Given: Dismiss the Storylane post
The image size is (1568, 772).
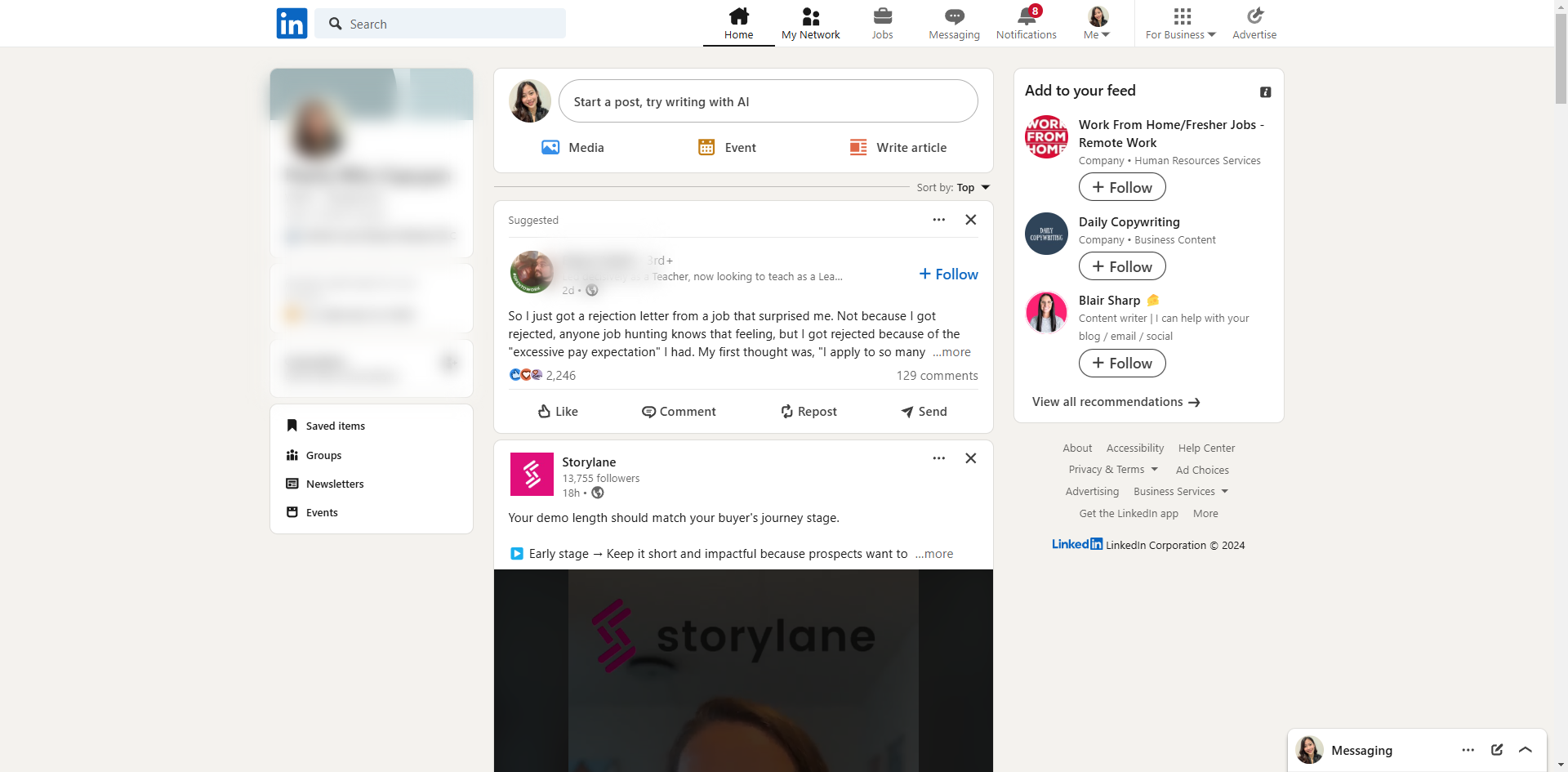Looking at the screenshot, I should click(x=971, y=458).
